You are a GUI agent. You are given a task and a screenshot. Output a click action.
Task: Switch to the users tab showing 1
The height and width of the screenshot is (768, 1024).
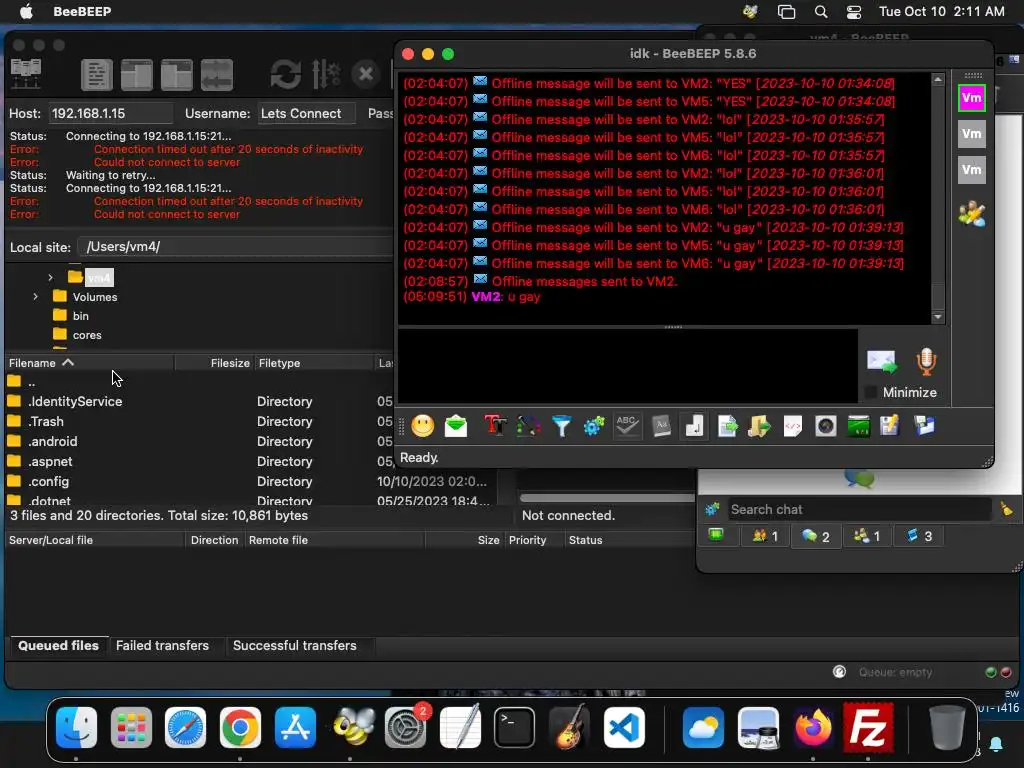(x=765, y=536)
